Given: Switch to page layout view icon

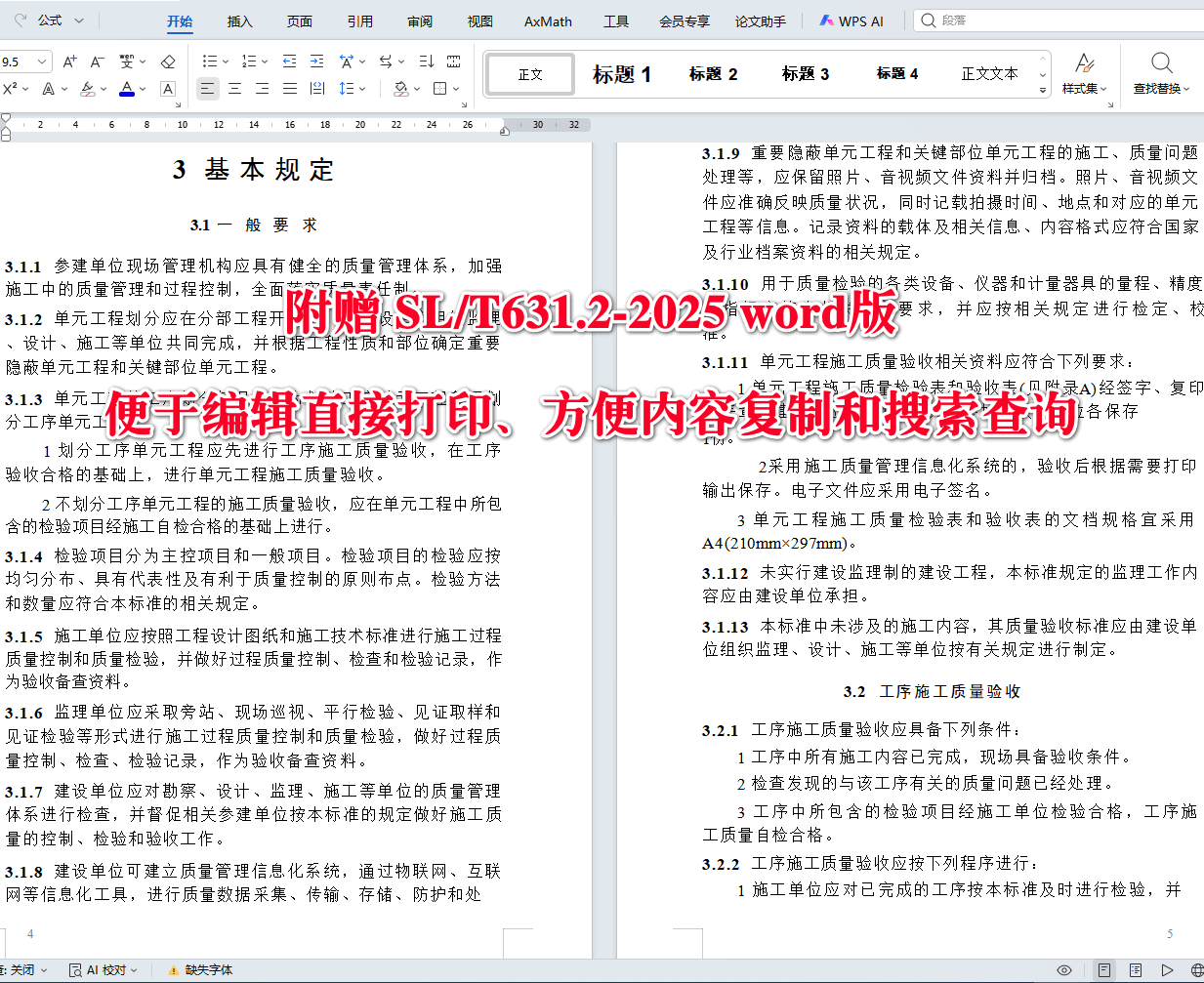Looking at the screenshot, I should pos(1104,970).
